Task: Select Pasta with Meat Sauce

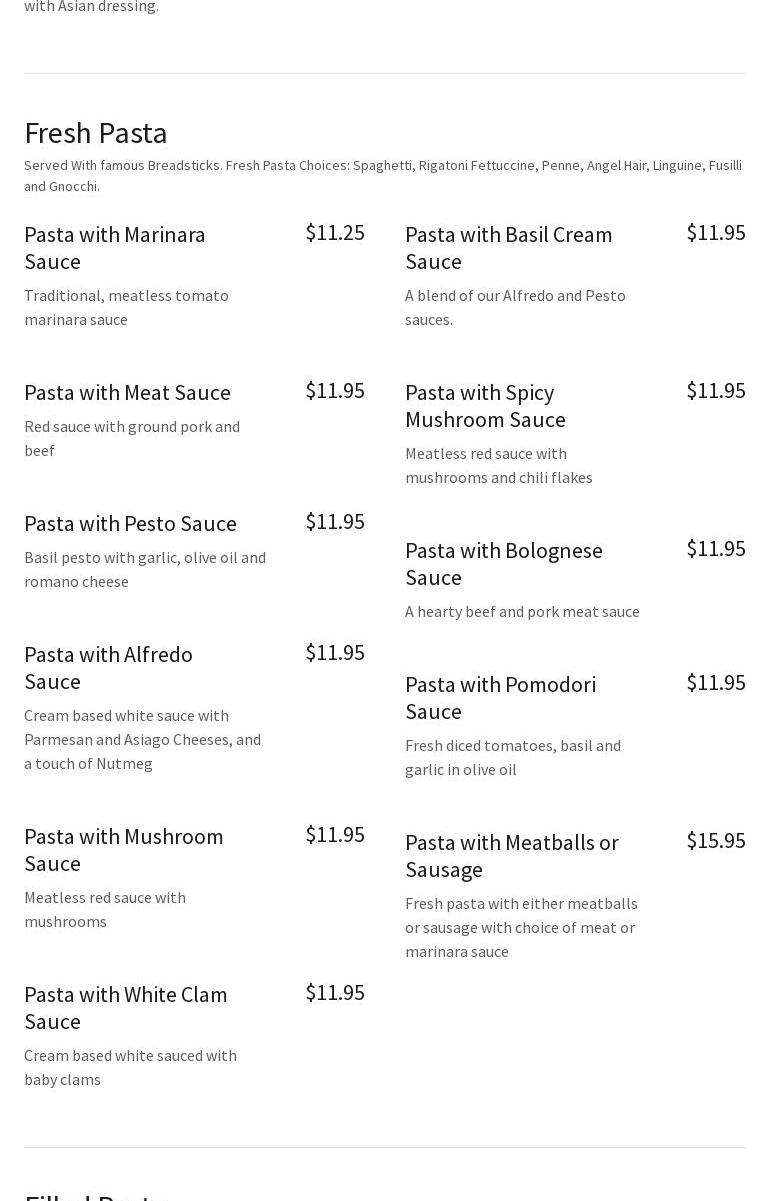Action: click(127, 392)
